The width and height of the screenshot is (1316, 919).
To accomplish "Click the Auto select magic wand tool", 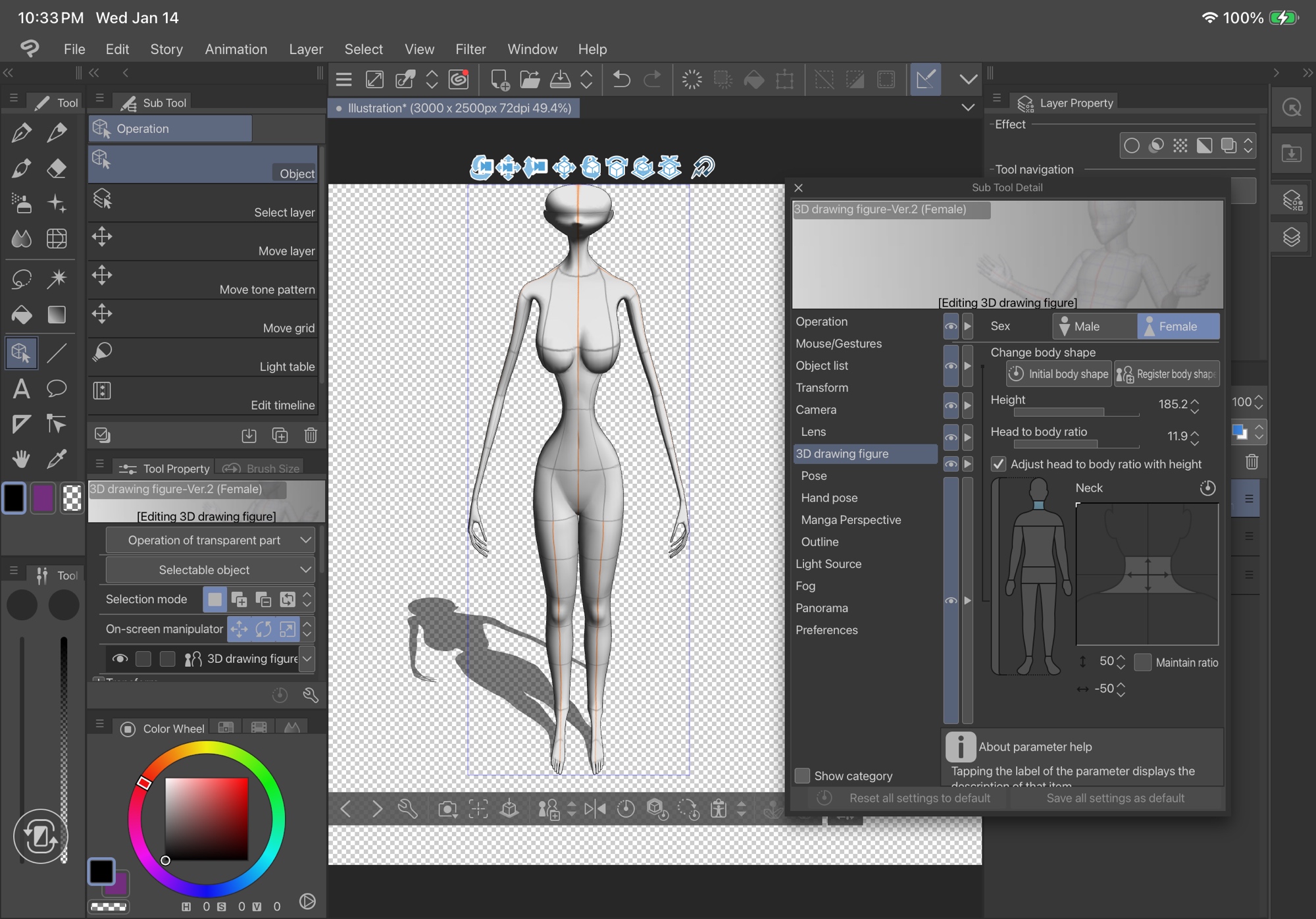I will click(x=57, y=279).
